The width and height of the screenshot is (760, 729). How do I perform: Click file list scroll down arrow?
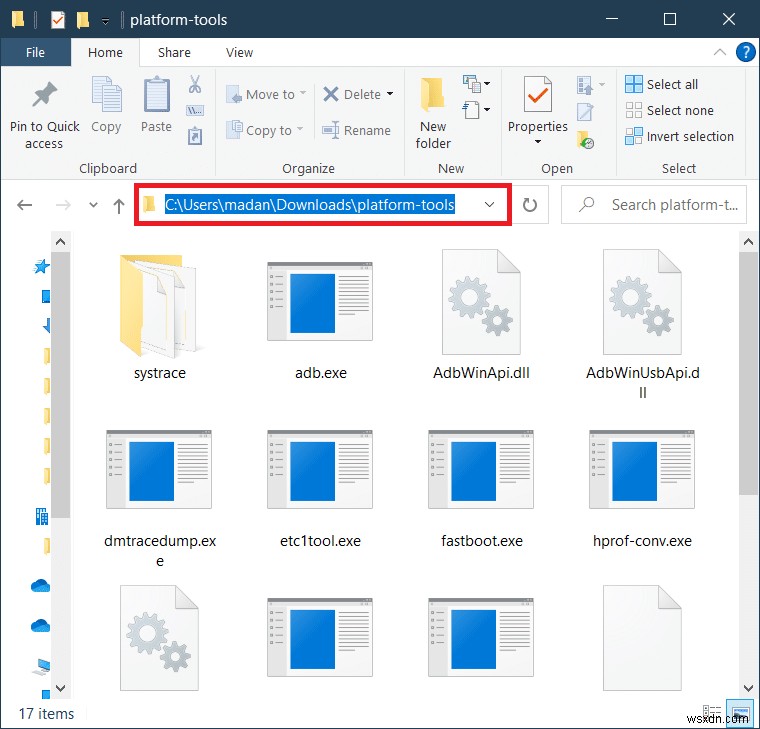(748, 688)
